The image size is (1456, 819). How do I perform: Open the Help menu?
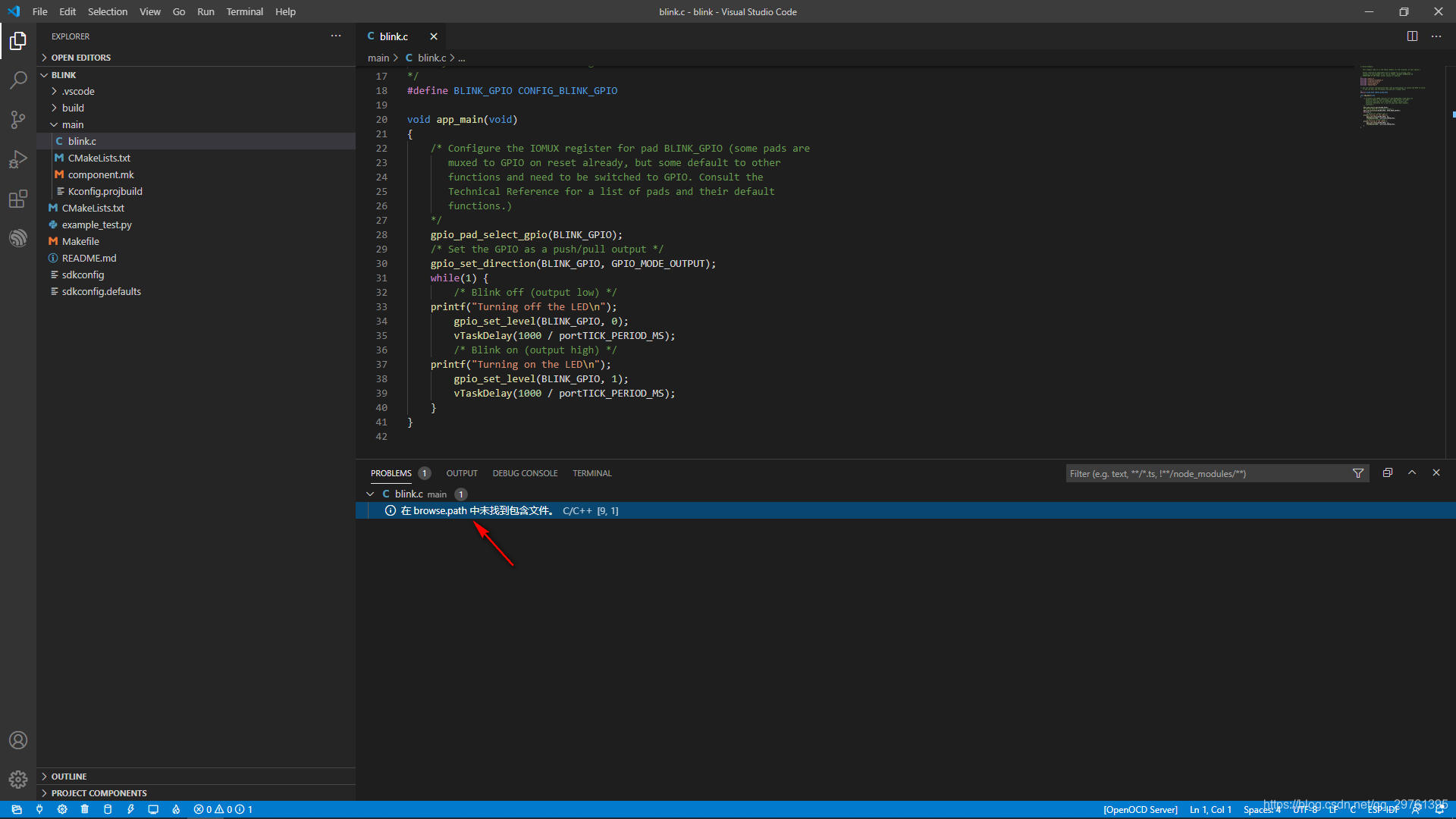[x=285, y=11]
